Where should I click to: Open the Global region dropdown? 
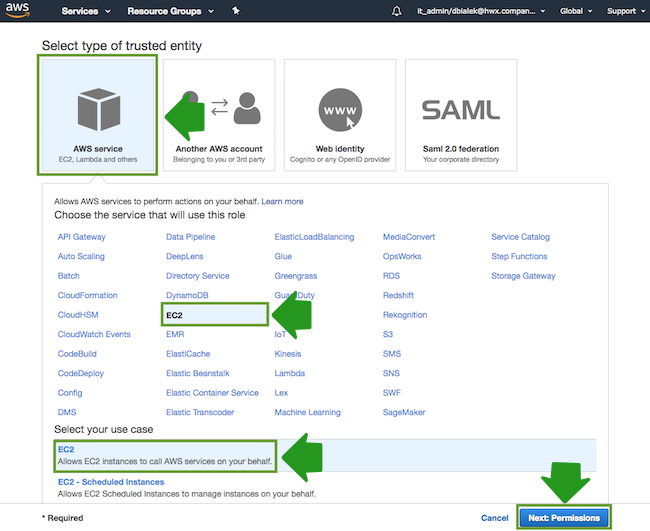point(576,11)
